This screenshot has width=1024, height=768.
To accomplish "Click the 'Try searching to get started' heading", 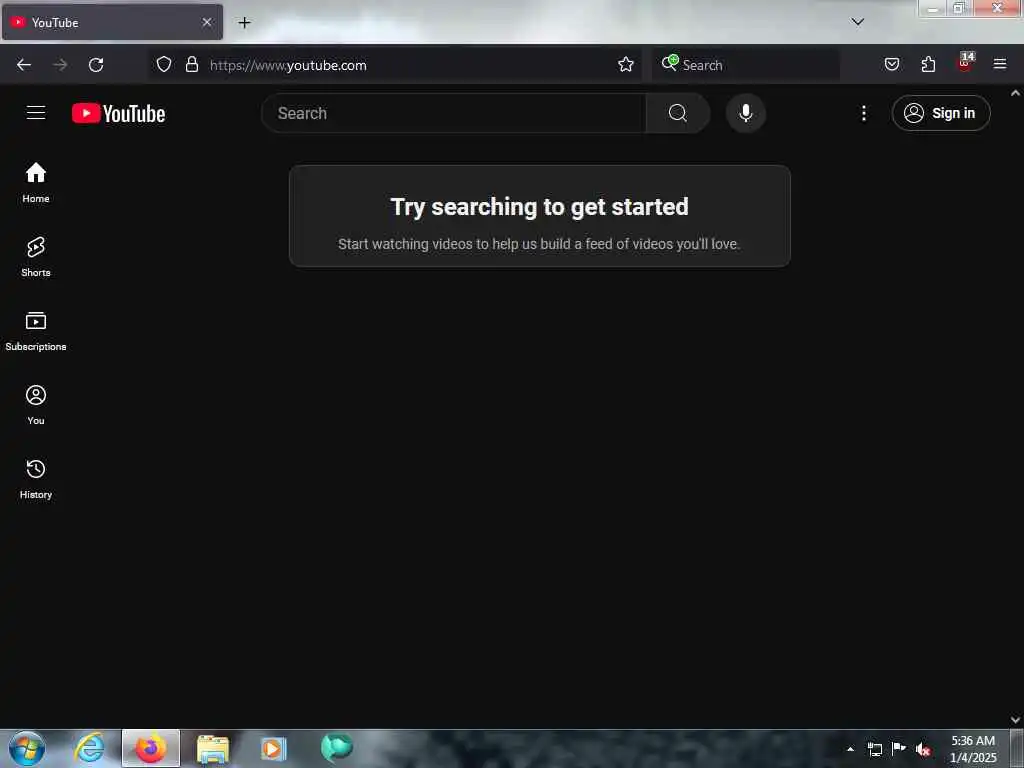I will coord(539,207).
